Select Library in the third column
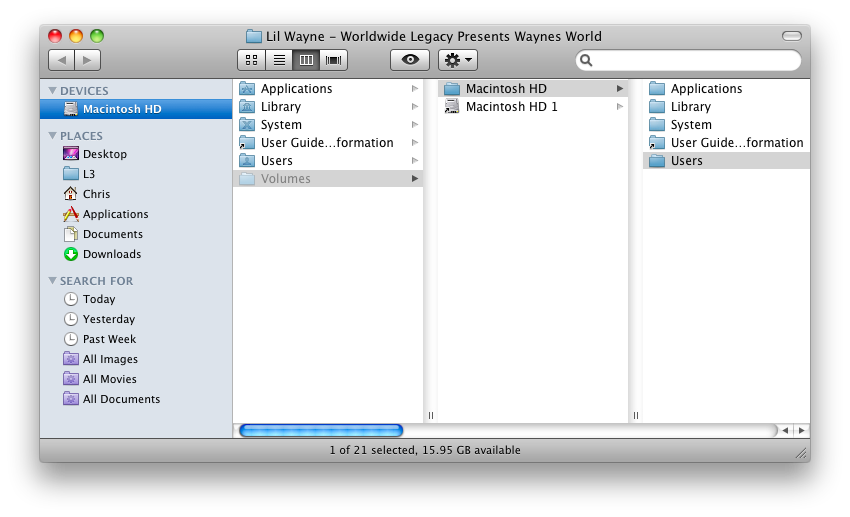The height and width of the screenshot is (517, 850). point(726,107)
